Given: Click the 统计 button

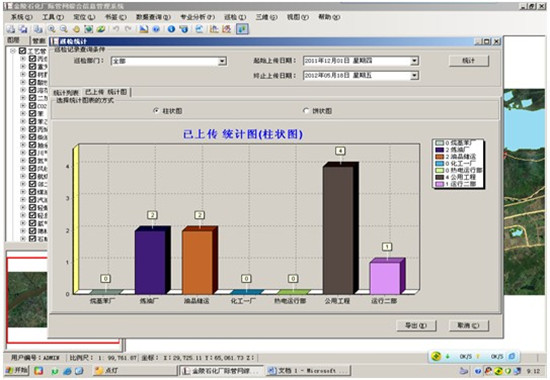Looking at the screenshot, I should 469,61.
